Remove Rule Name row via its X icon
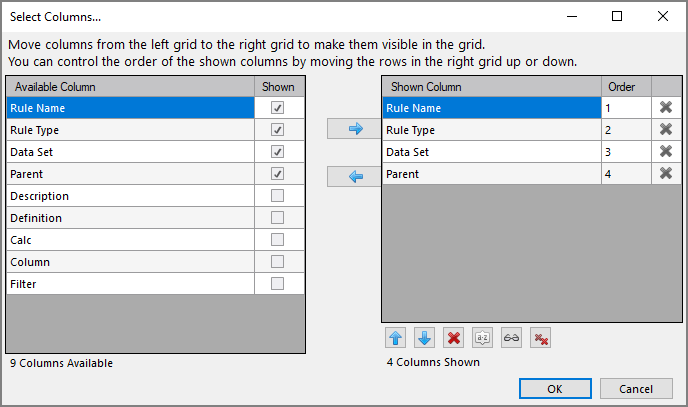 point(666,107)
